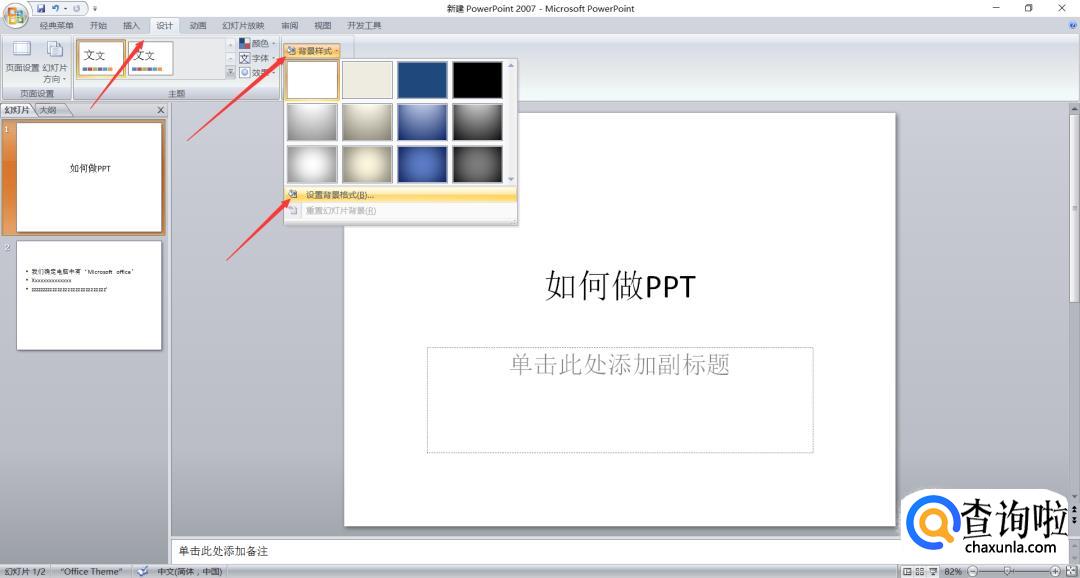
Task: Expand the theme gallery more arrow
Action: (231, 72)
